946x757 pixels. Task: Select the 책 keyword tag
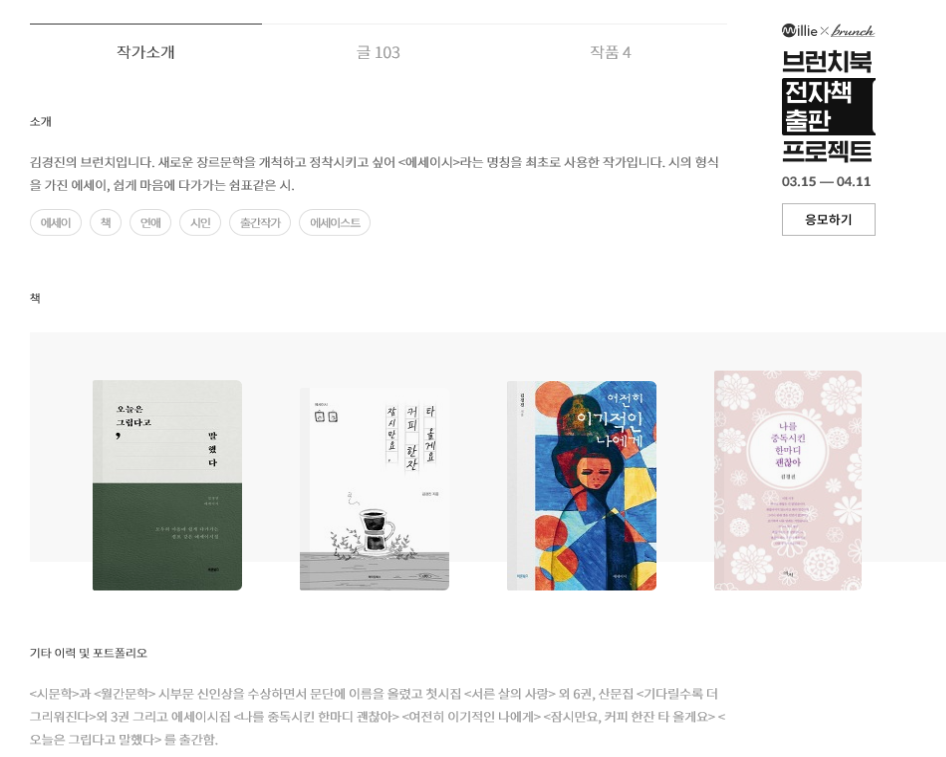click(106, 223)
